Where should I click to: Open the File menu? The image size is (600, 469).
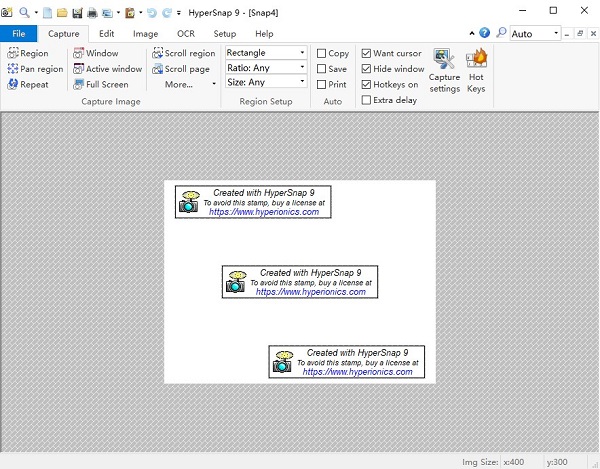coord(18,34)
